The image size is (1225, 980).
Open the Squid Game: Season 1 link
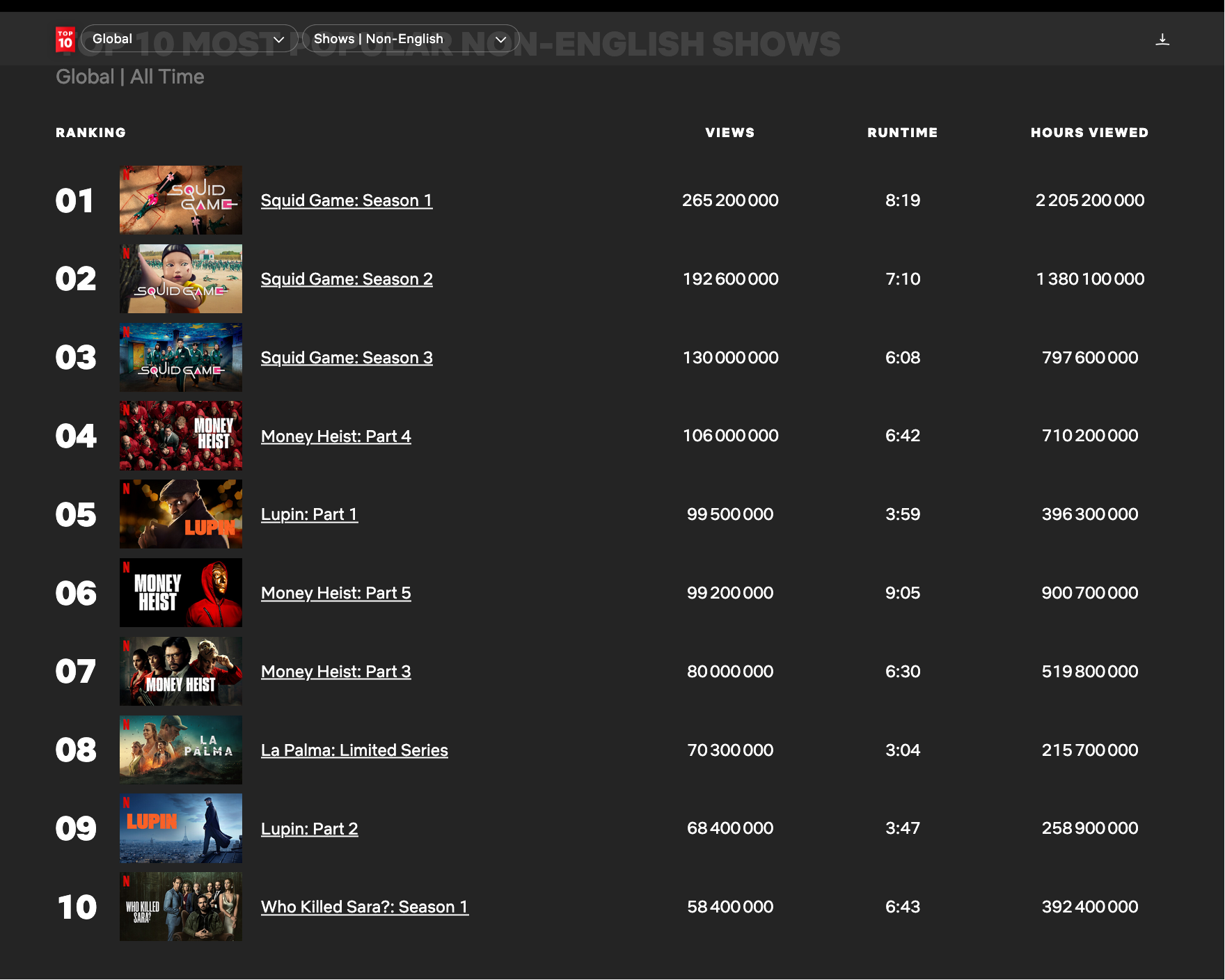point(347,200)
